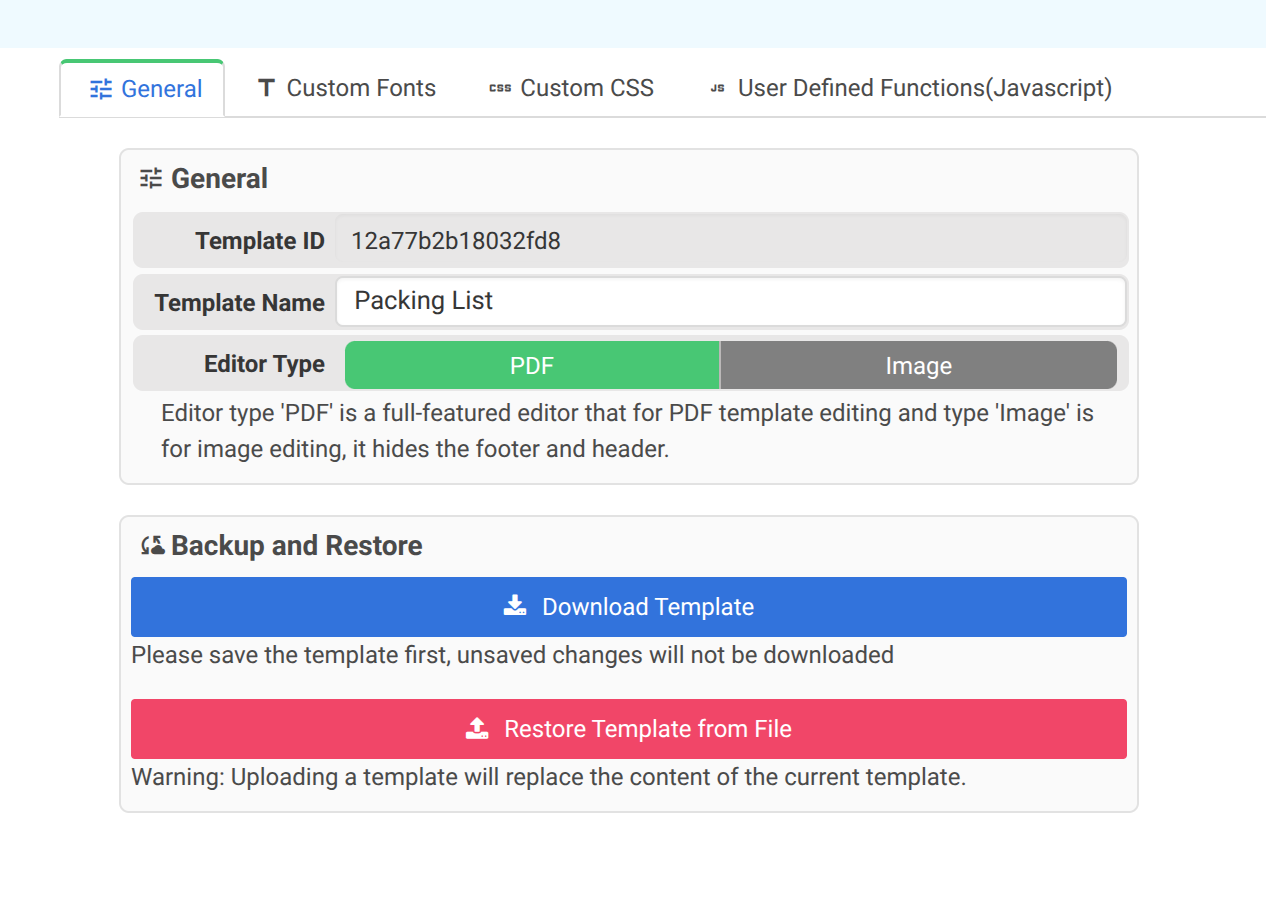This screenshot has height=899, width=1266.
Task: Restore template from file
Action: [629, 729]
